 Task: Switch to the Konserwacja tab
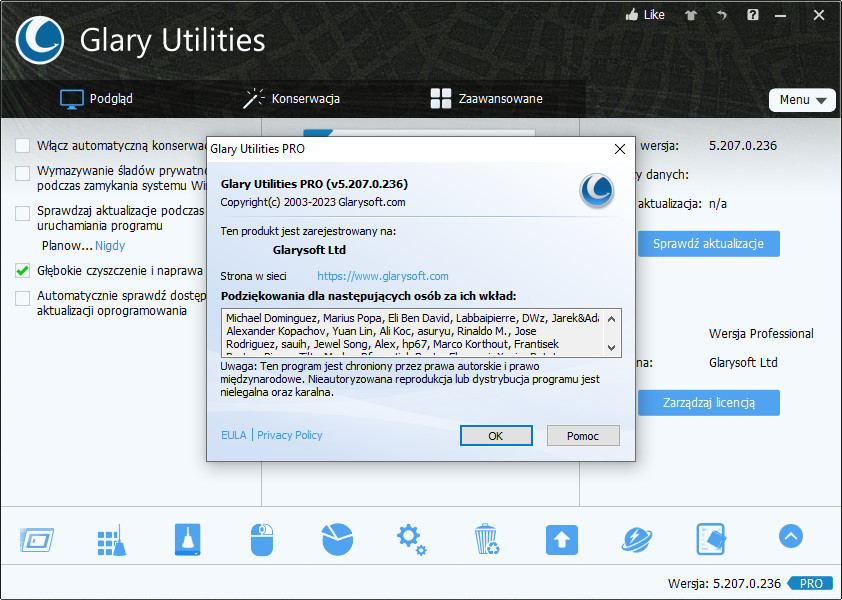tap(291, 99)
